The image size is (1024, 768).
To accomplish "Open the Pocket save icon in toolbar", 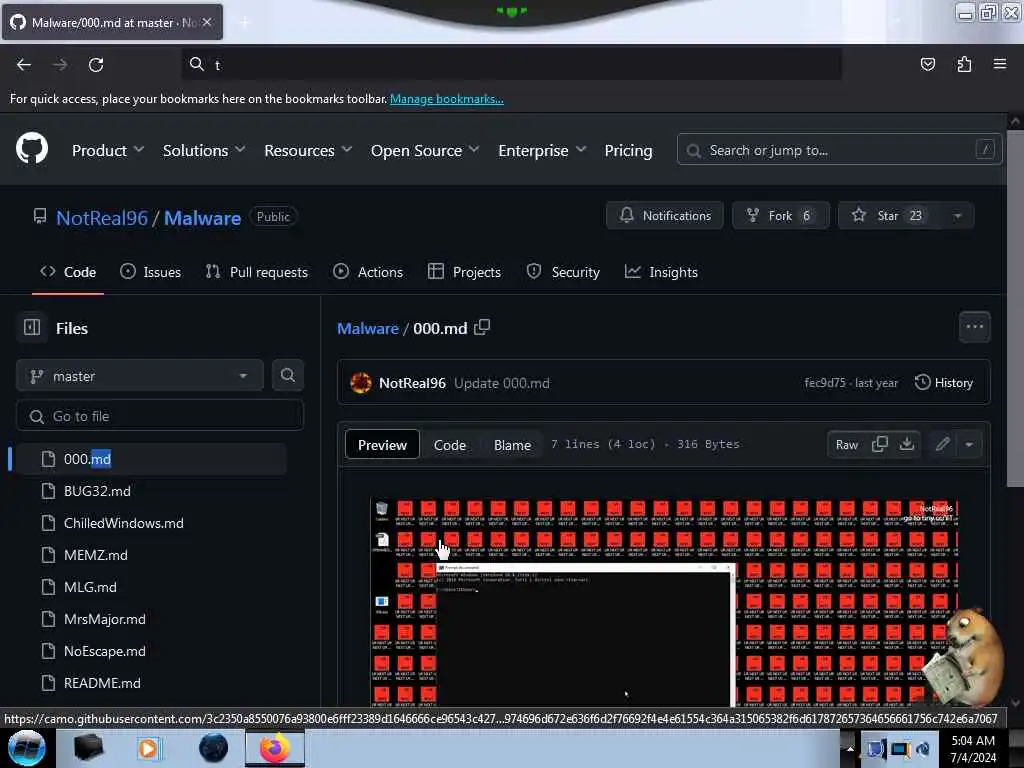I will 927,64.
